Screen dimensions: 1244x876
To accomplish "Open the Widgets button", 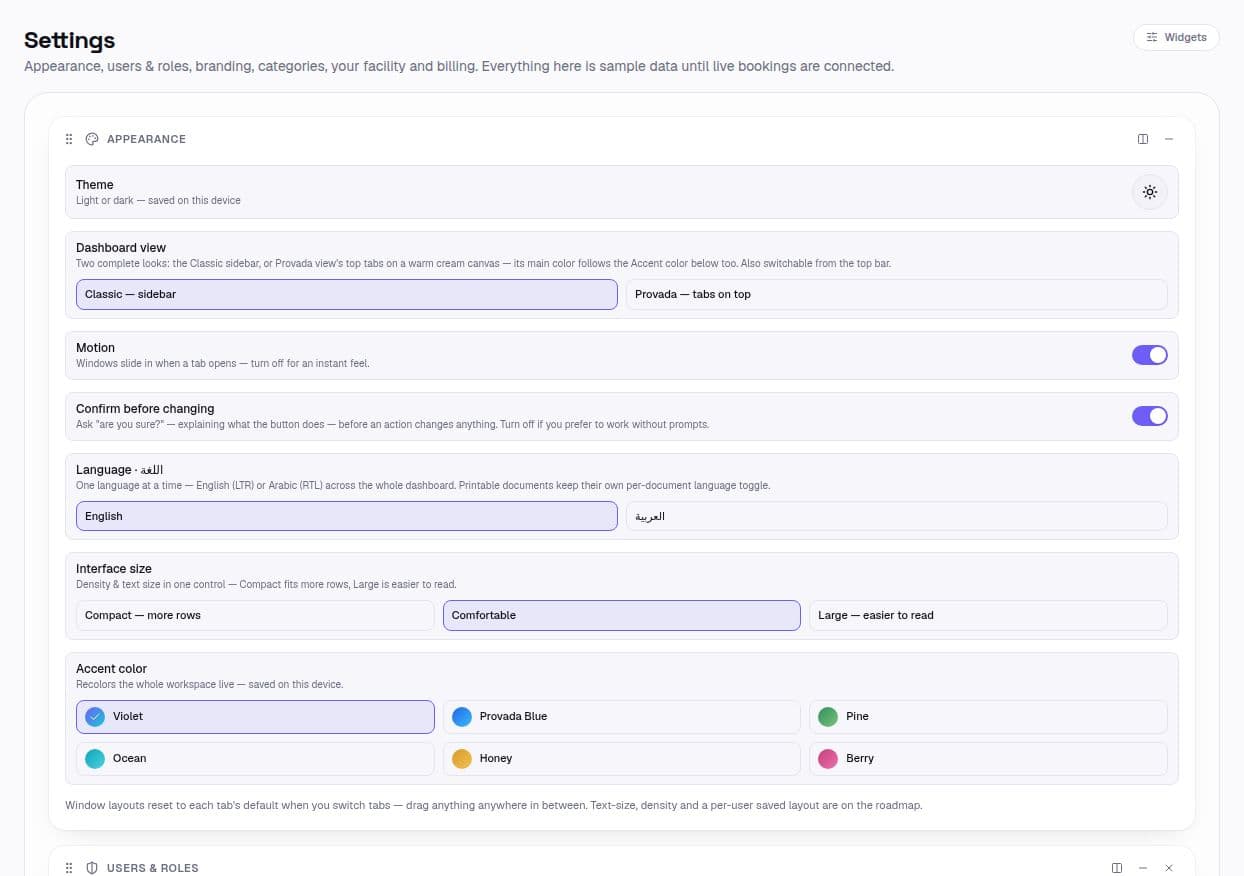I will click(x=1176, y=37).
